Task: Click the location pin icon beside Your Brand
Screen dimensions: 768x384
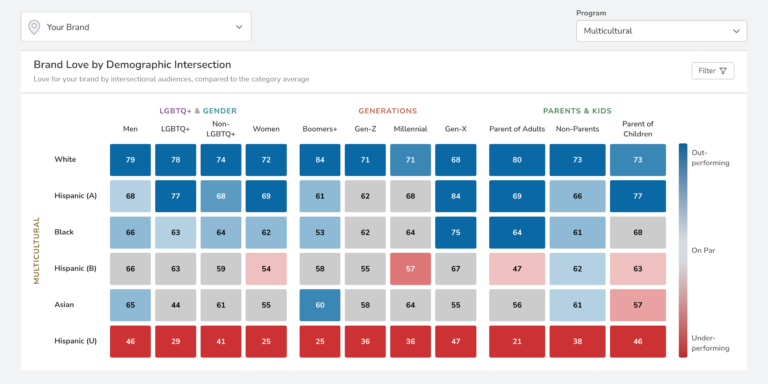Action: click(x=34, y=27)
